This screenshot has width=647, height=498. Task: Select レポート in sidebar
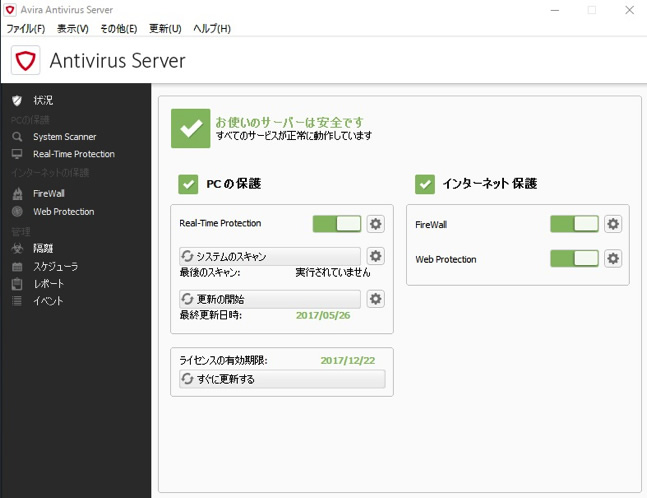[49, 284]
